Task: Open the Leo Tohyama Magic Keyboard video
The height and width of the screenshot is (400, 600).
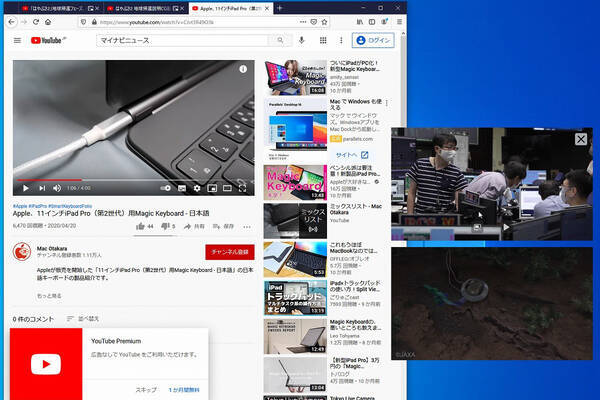Action: click(295, 336)
